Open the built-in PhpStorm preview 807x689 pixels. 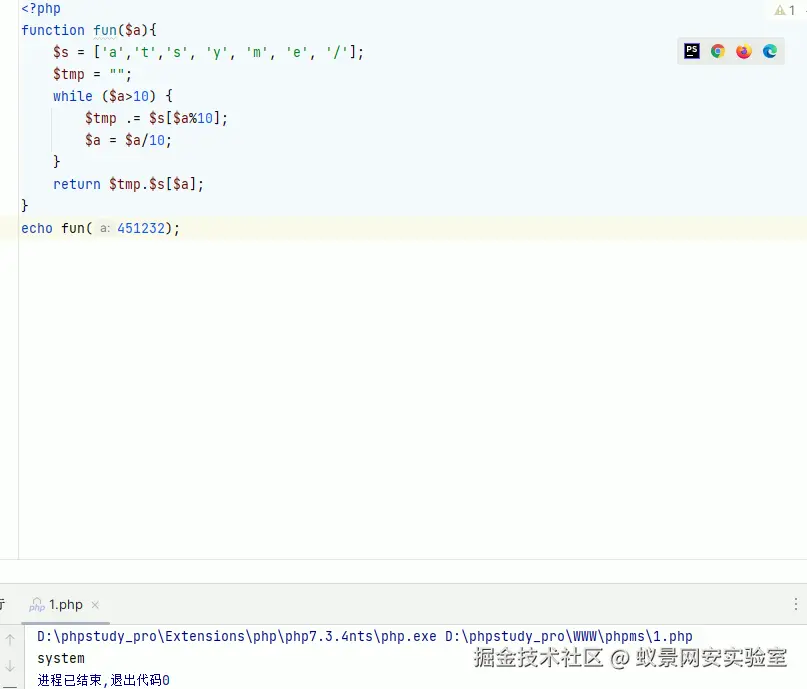691,51
